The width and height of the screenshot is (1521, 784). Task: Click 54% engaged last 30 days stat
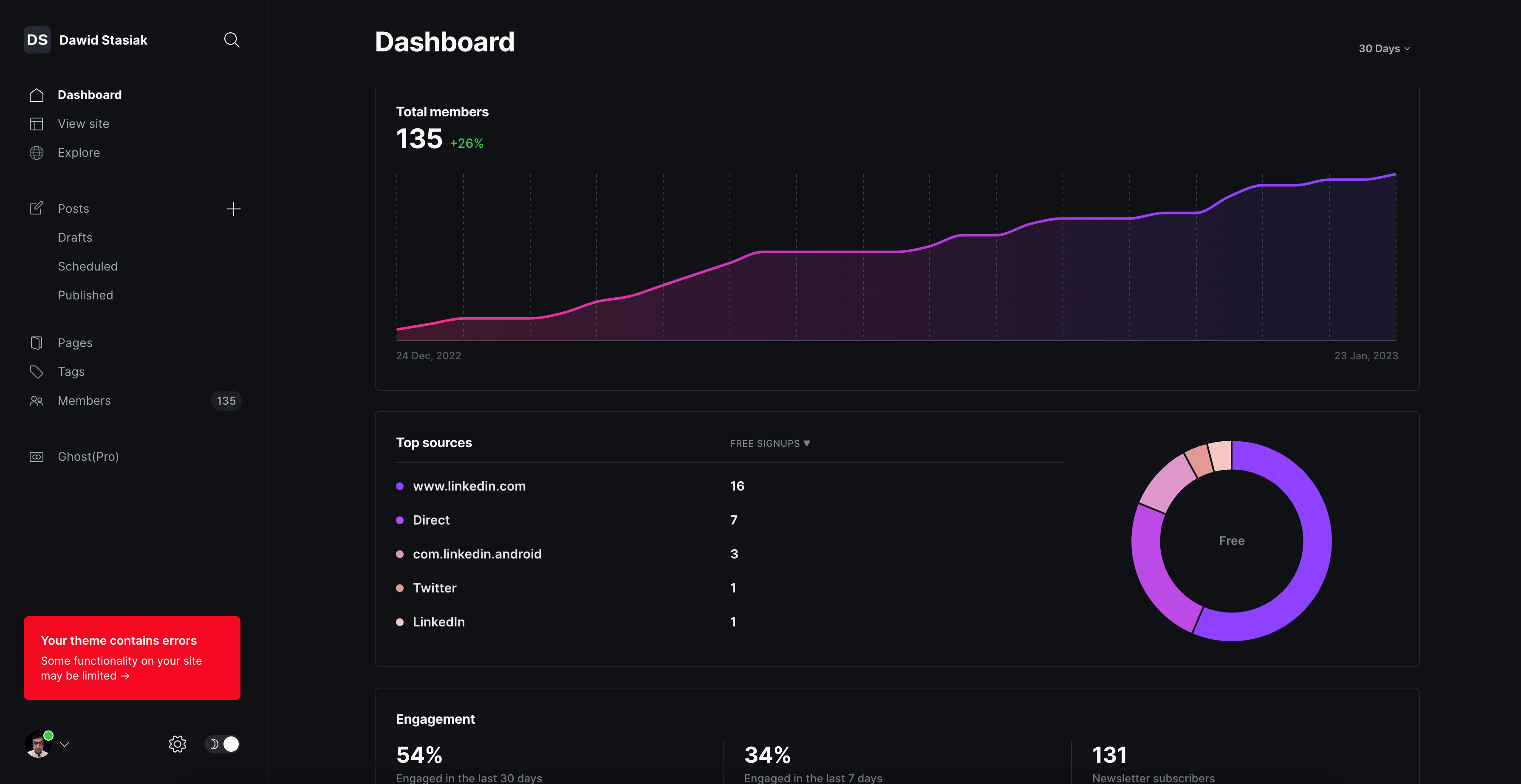tap(419, 754)
